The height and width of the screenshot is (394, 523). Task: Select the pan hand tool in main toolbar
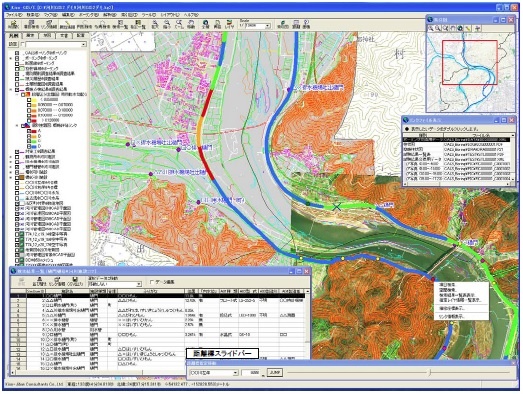coord(191,24)
